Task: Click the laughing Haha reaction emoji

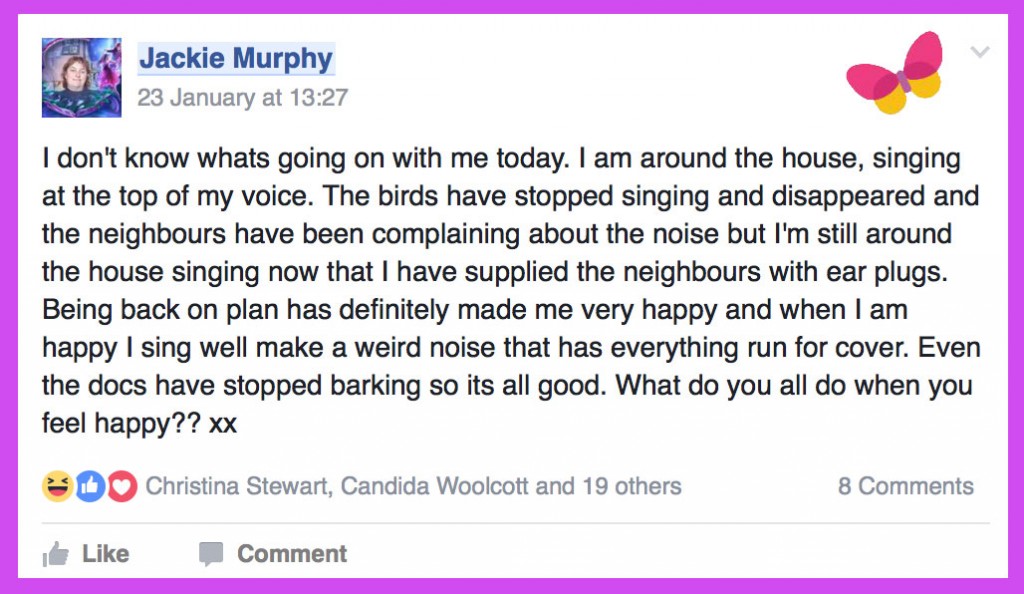Action: pos(57,486)
